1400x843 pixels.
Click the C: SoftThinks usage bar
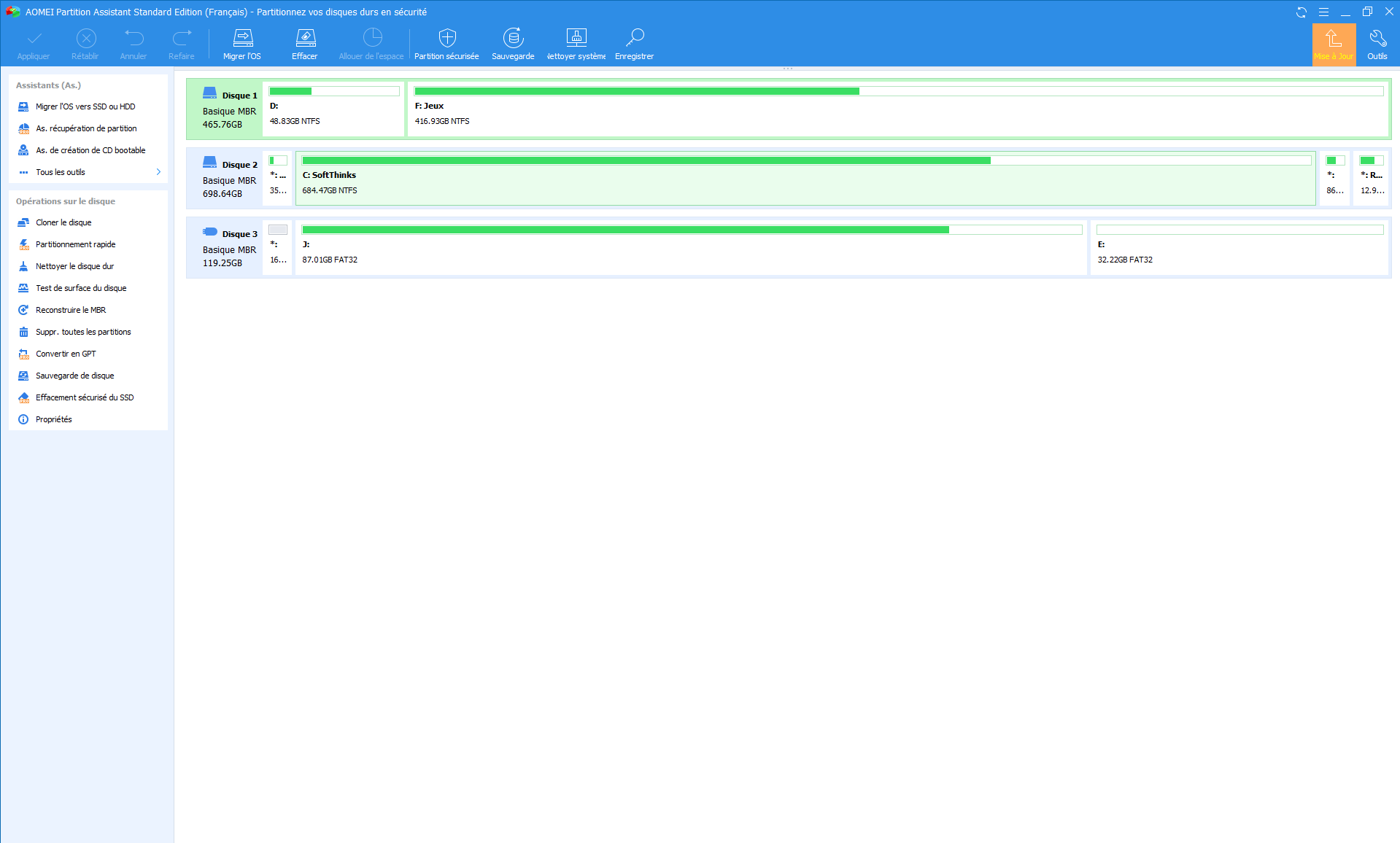806,160
